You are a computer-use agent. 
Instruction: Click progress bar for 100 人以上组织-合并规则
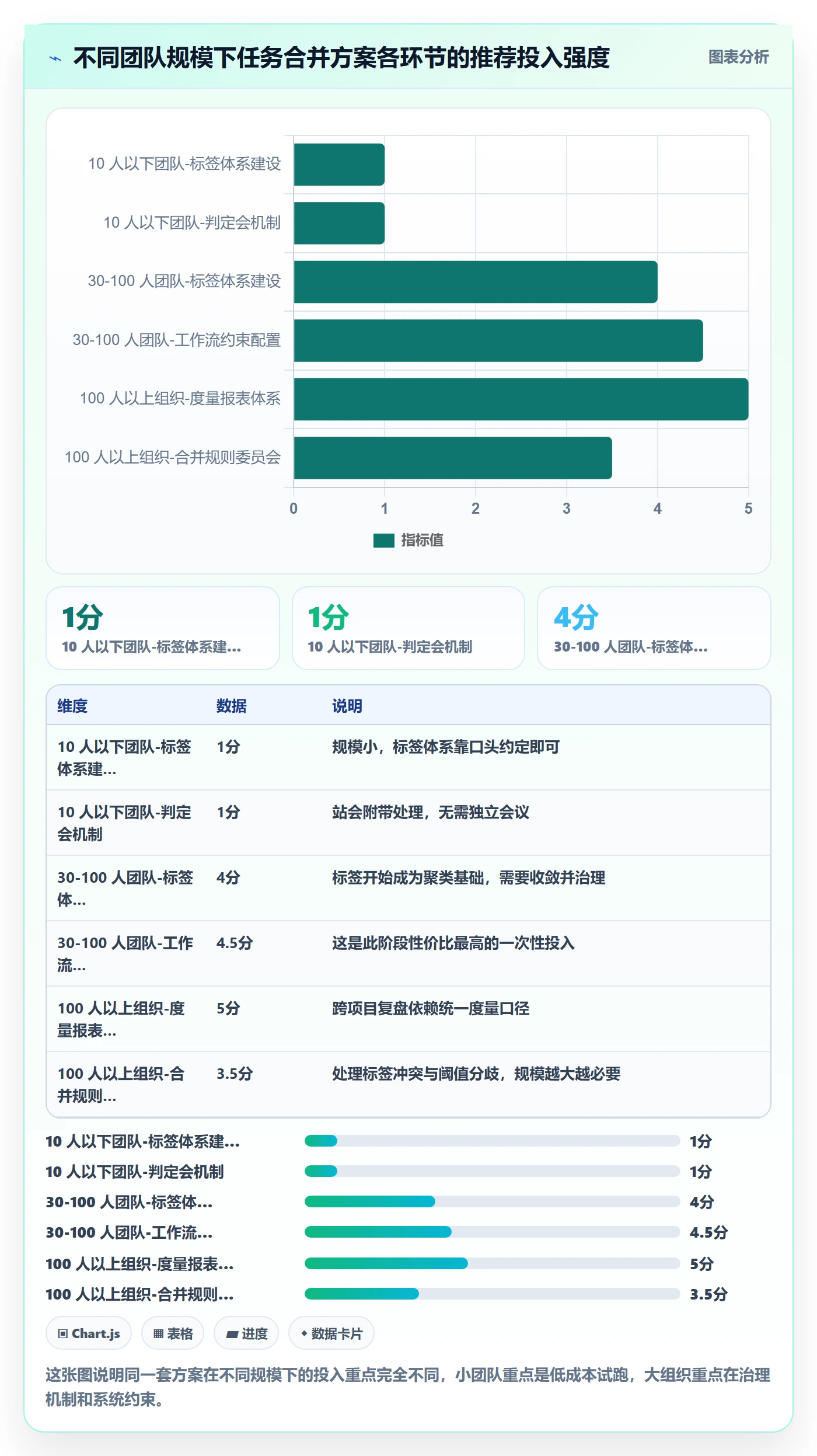(x=492, y=1294)
